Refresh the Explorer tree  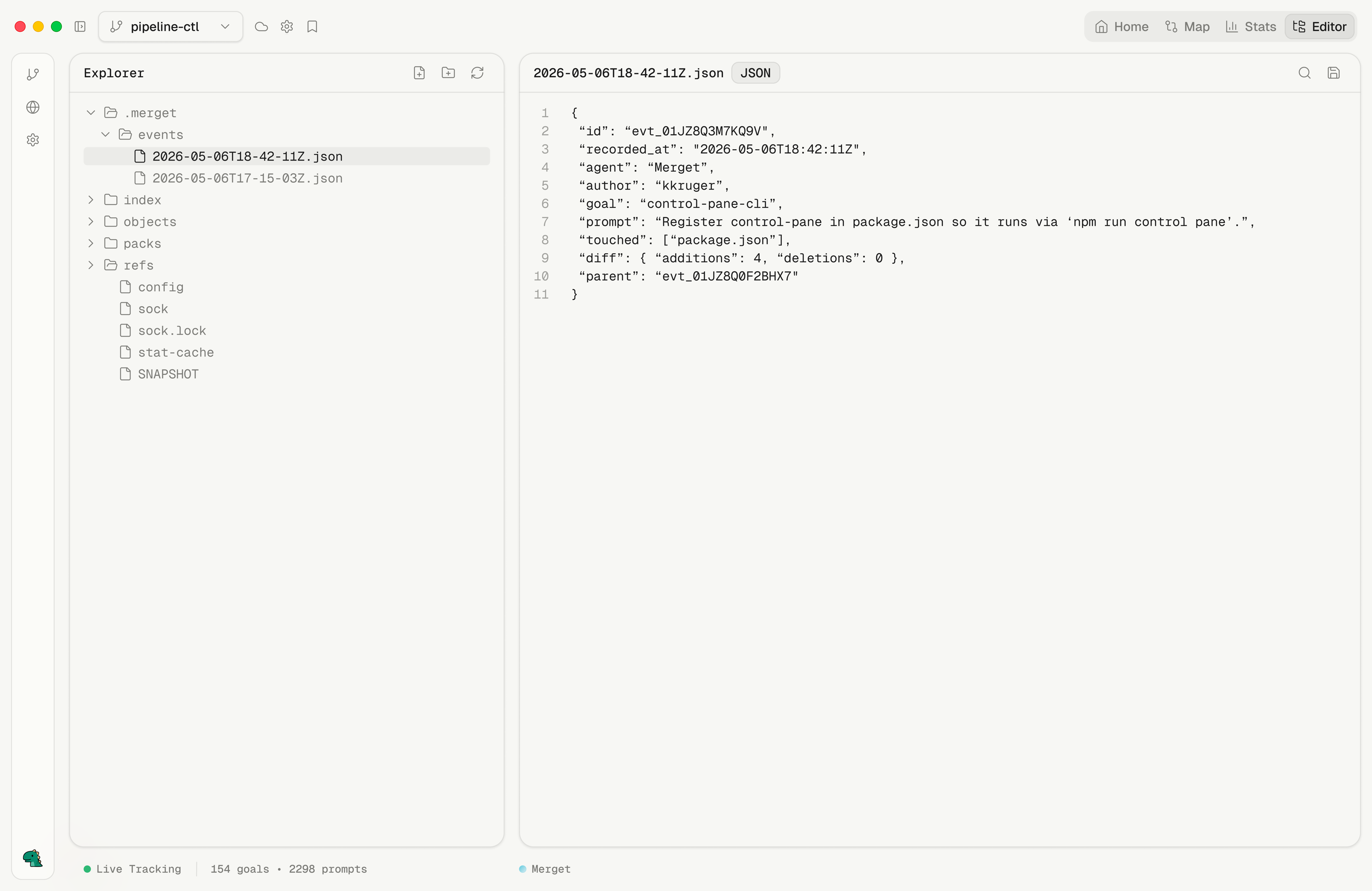tap(477, 73)
